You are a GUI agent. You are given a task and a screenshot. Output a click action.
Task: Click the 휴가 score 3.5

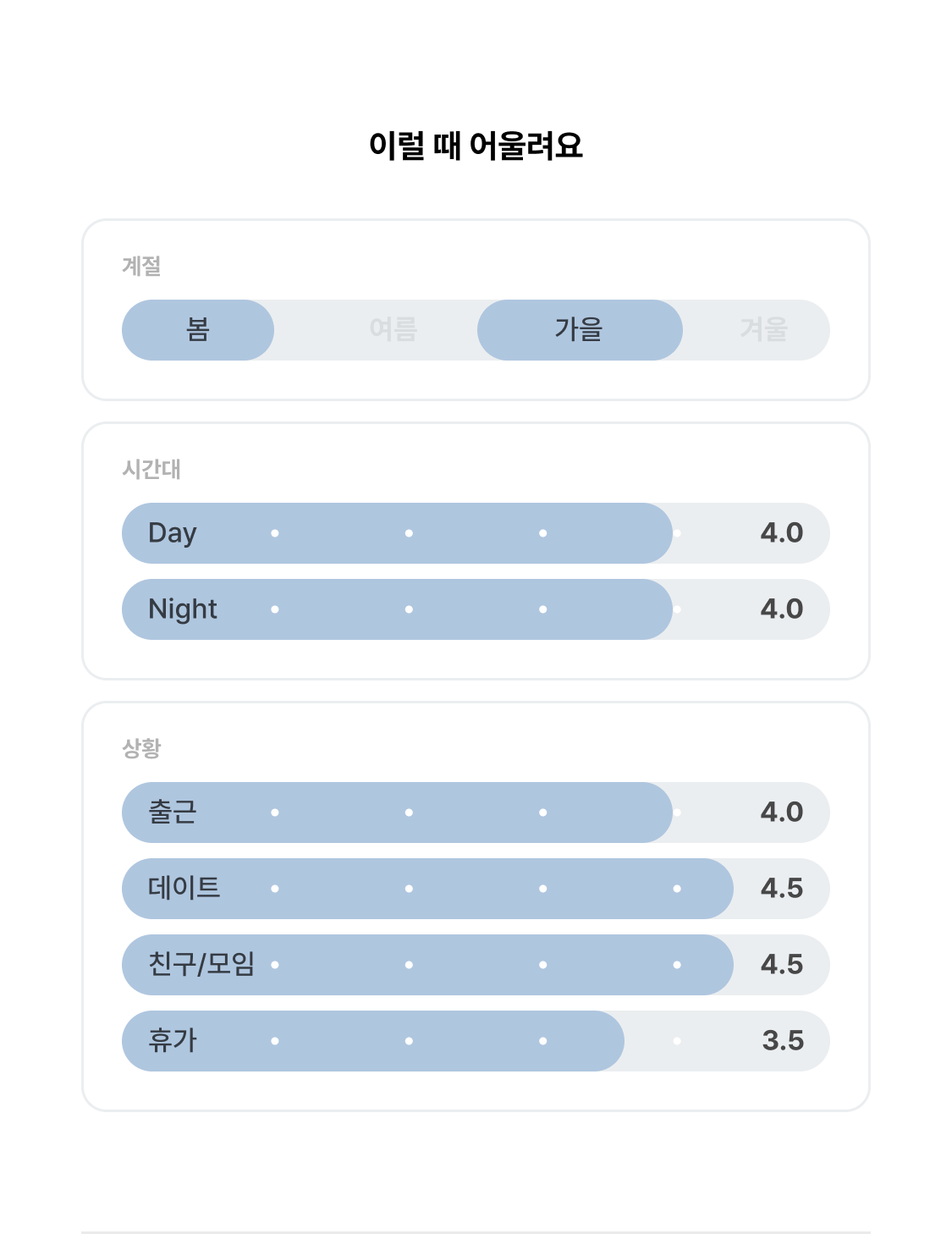[783, 1041]
